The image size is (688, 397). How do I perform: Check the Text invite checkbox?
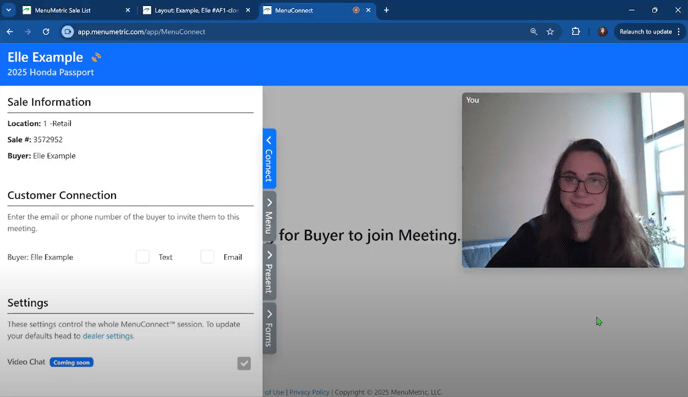(x=143, y=257)
